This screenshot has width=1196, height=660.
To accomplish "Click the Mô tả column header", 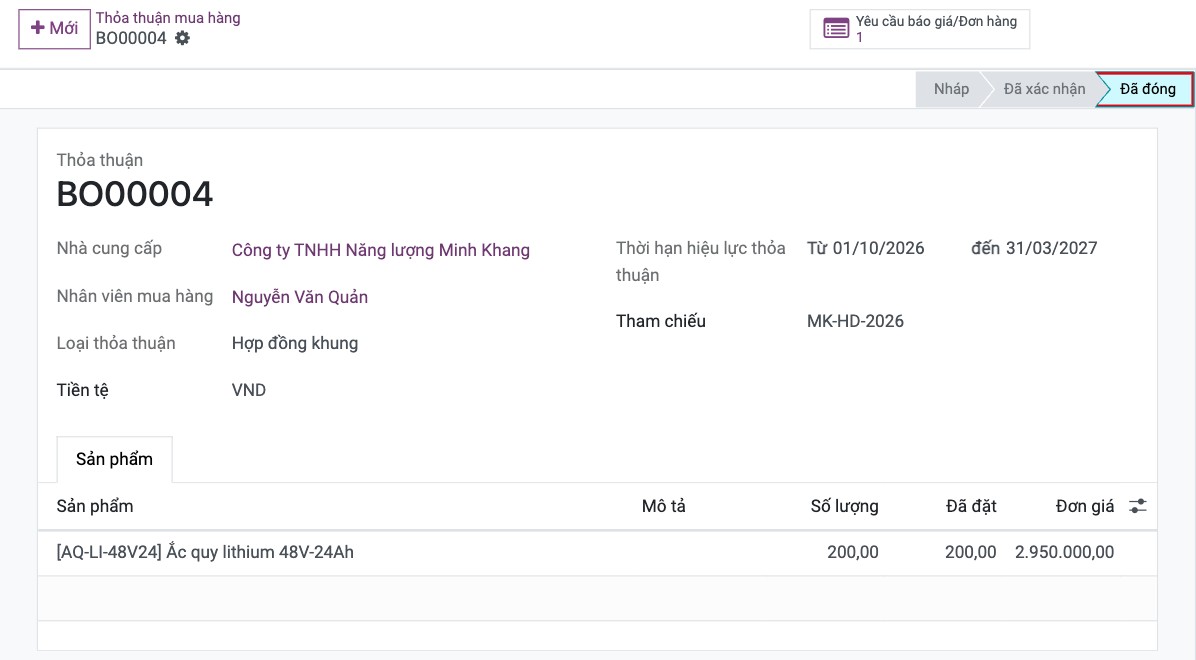I will click(x=664, y=506).
